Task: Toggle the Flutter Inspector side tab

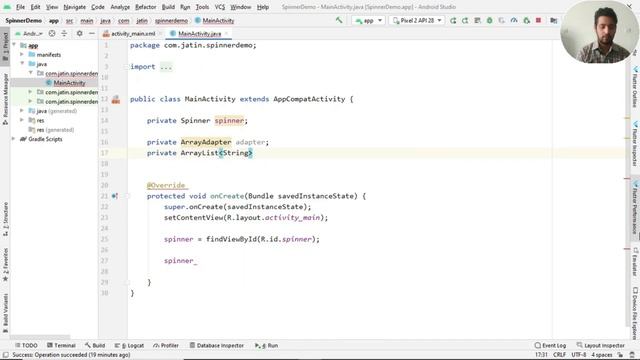Action: click(635, 143)
